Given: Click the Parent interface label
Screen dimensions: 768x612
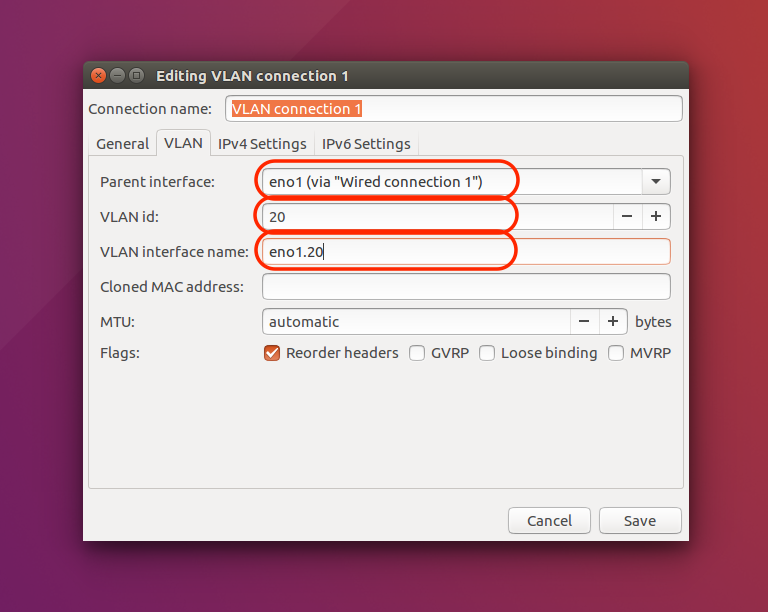Looking at the screenshot, I should 157,182.
